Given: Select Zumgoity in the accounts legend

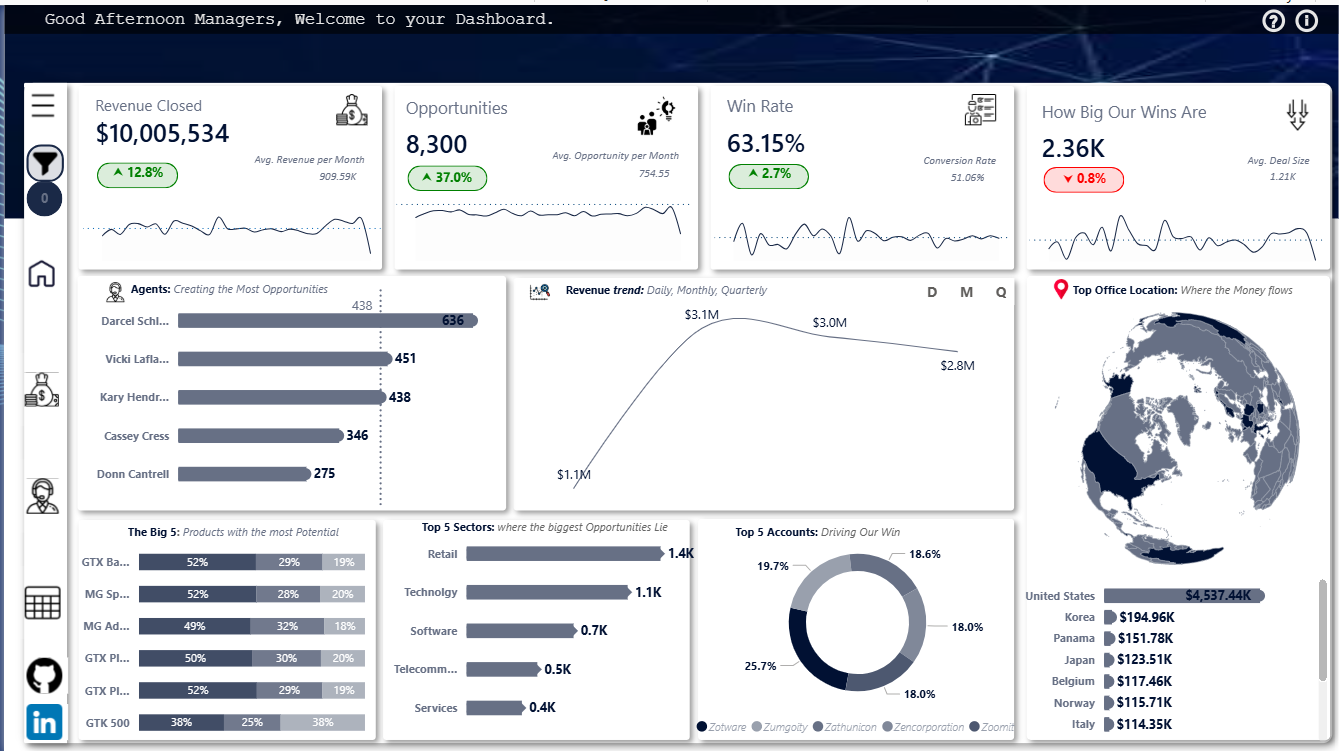Looking at the screenshot, I should tap(780, 727).
